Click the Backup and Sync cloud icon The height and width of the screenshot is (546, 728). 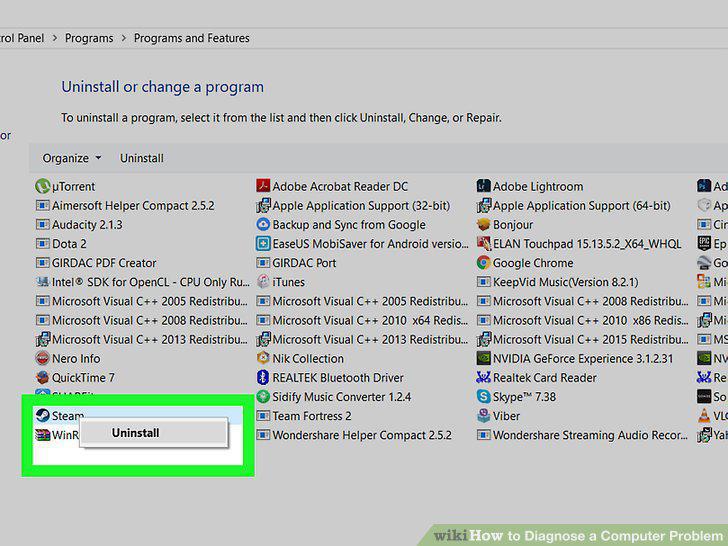pyautogui.click(x=263, y=225)
